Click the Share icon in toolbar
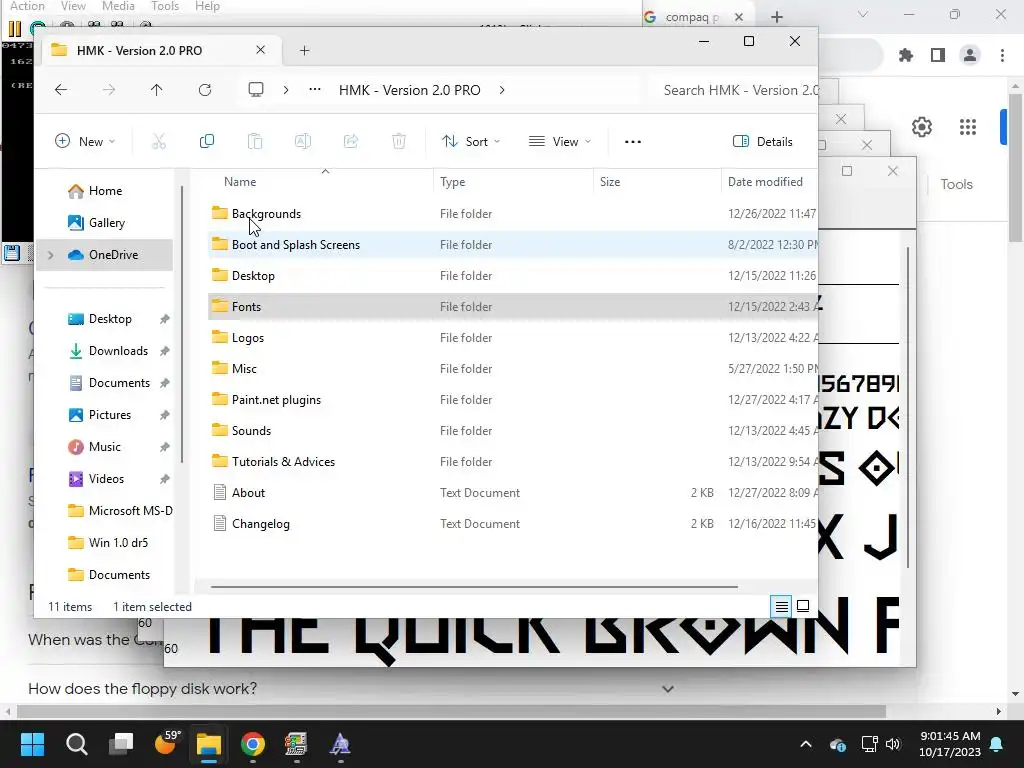1024x768 pixels. click(x=351, y=141)
